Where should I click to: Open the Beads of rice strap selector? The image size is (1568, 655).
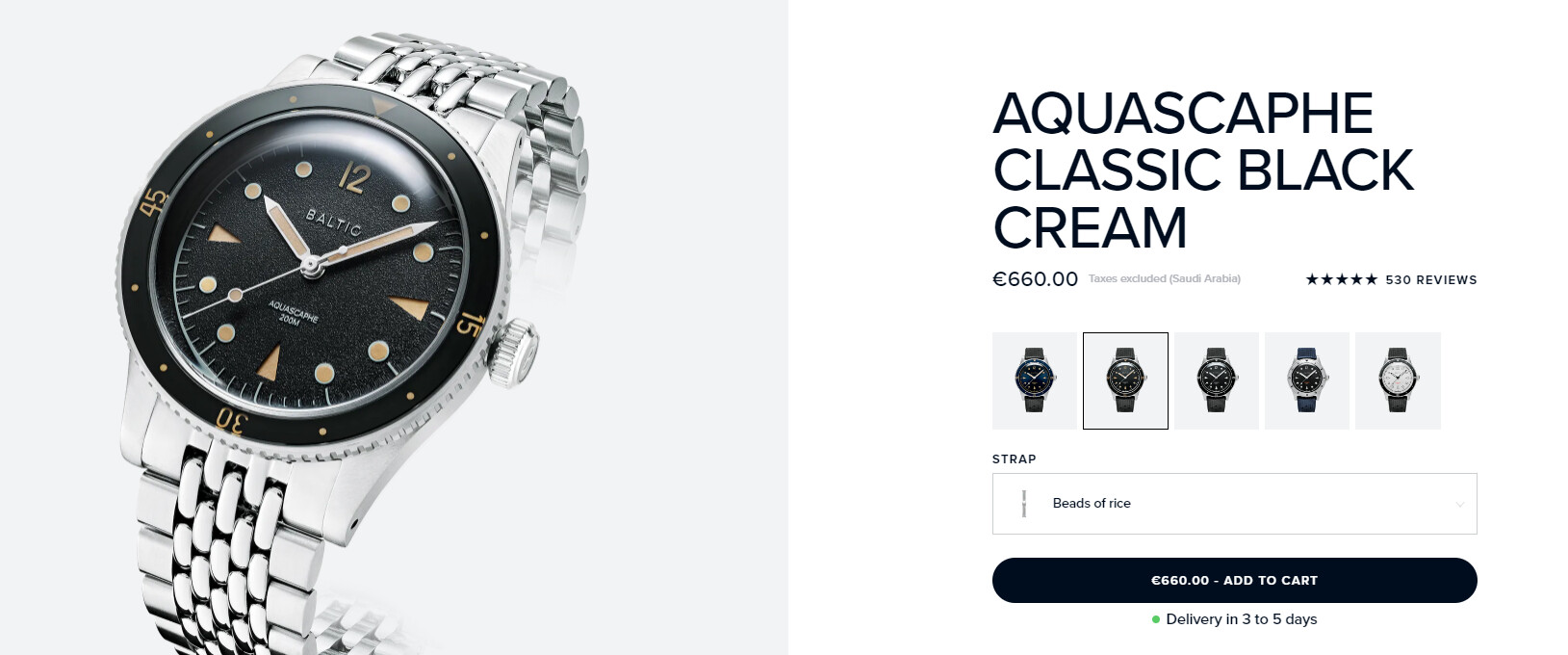[1234, 504]
